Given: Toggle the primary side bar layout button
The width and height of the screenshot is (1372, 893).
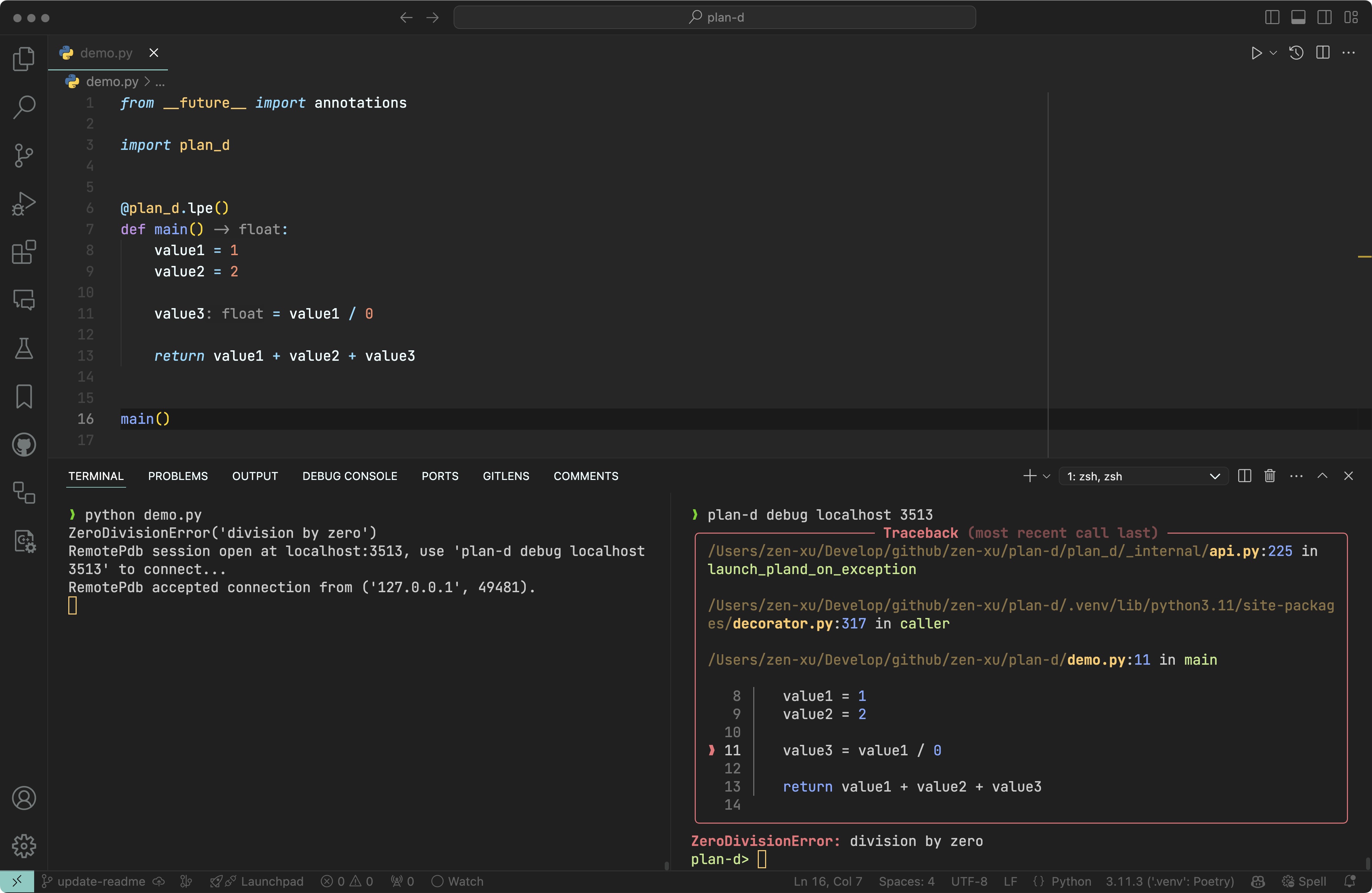Looking at the screenshot, I should [1272, 17].
